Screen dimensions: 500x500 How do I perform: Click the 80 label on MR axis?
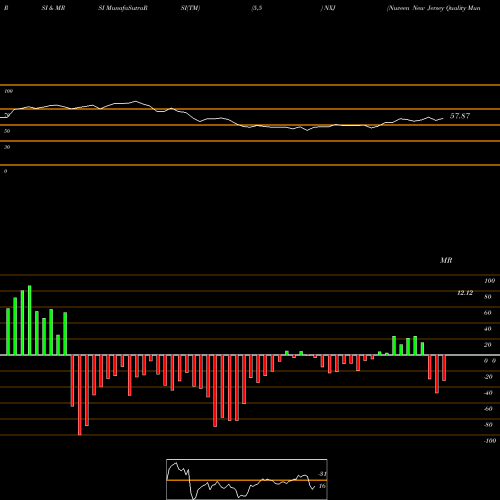coord(488,297)
